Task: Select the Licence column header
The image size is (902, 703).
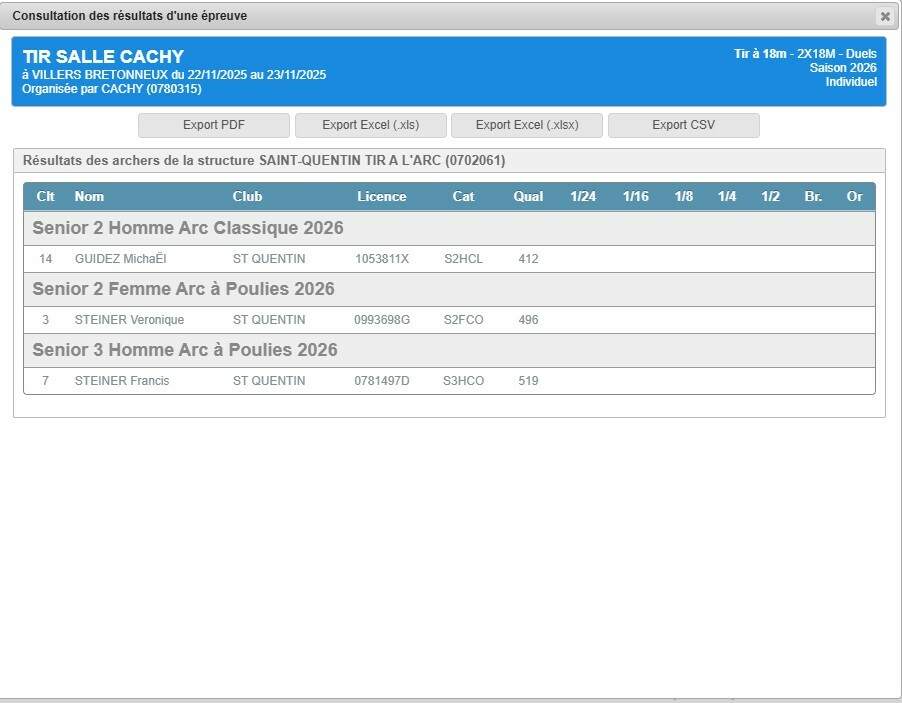Action: point(381,196)
